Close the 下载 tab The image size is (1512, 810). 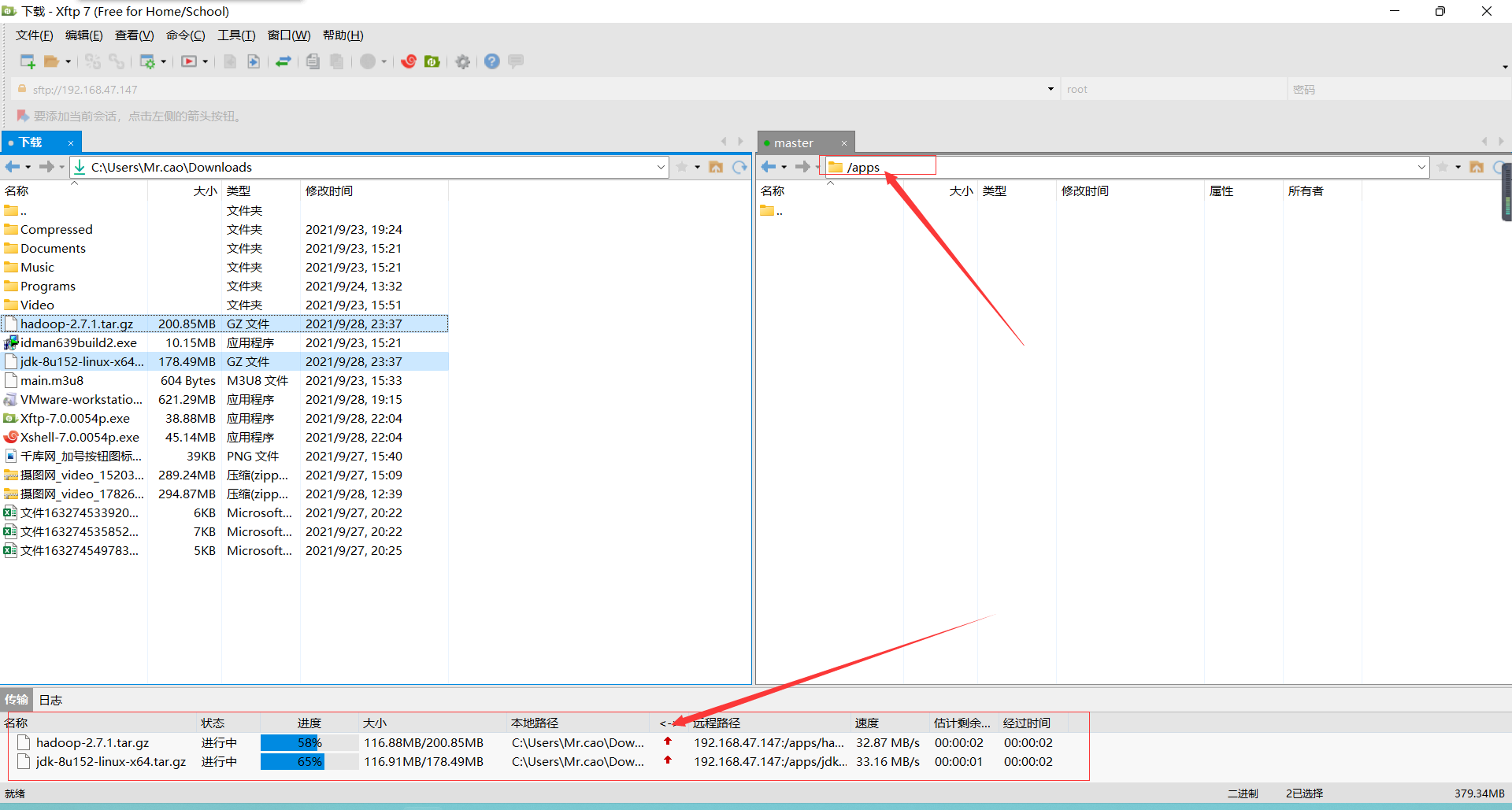(71, 142)
